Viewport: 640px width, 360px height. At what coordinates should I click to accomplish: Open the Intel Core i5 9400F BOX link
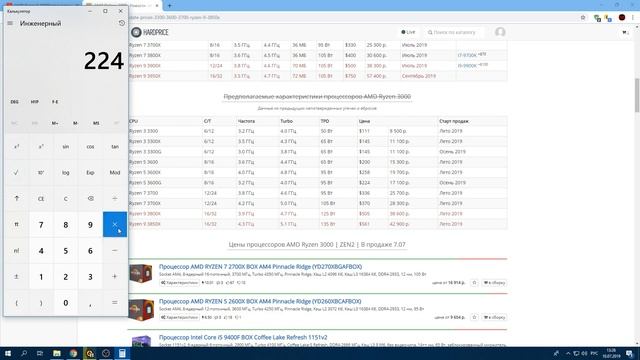pos(243,337)
